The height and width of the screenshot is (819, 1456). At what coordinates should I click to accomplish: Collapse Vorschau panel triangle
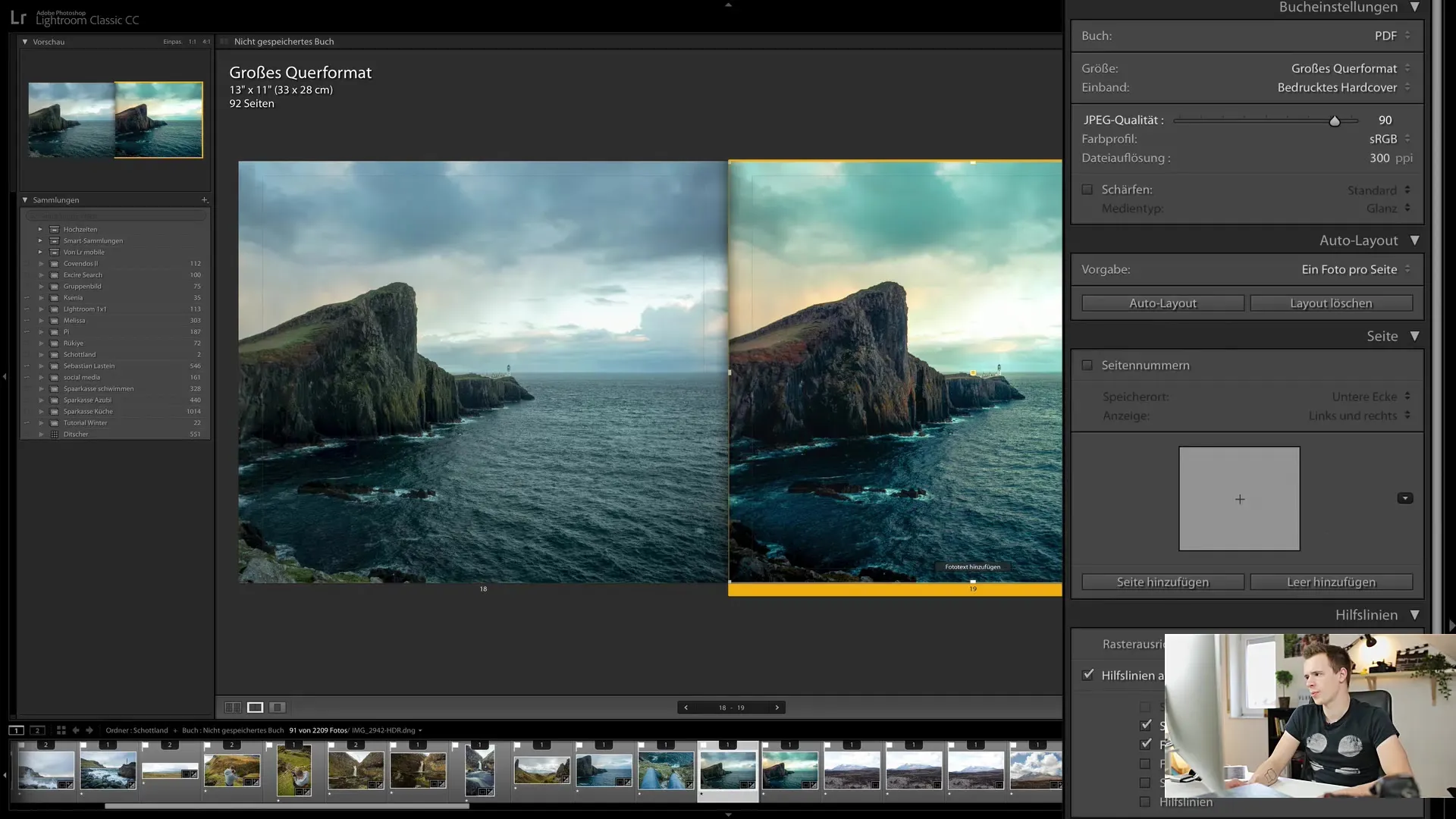[x=25, y=42]
